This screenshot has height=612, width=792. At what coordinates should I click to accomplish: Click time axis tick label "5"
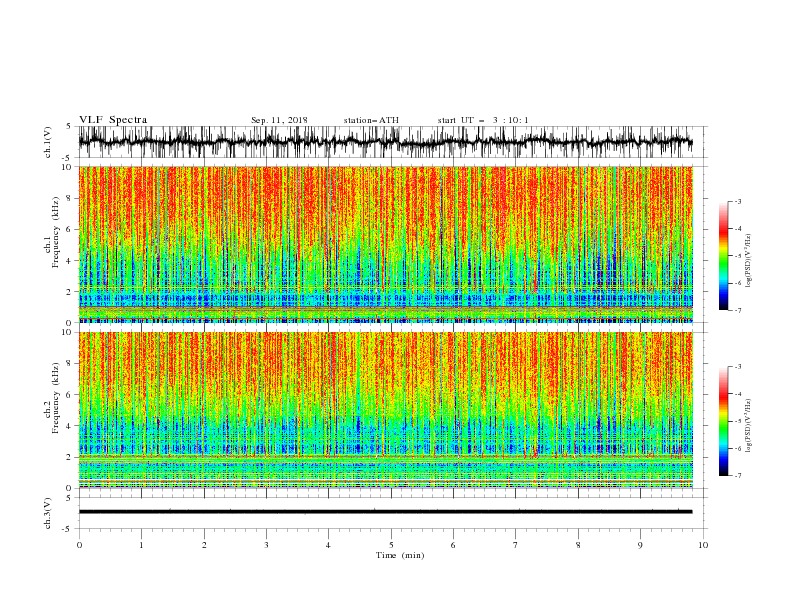tap(391, 545)
